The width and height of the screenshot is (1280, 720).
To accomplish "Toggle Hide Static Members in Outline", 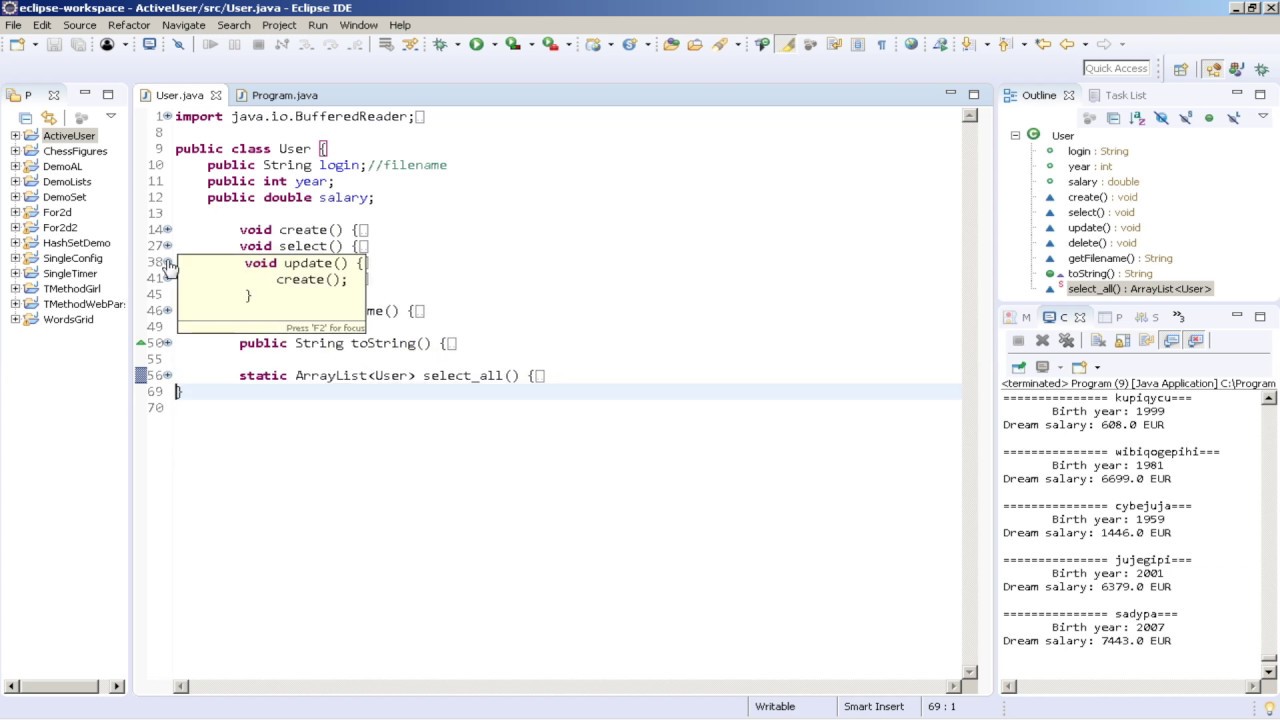I will [x=1185, y=118].
